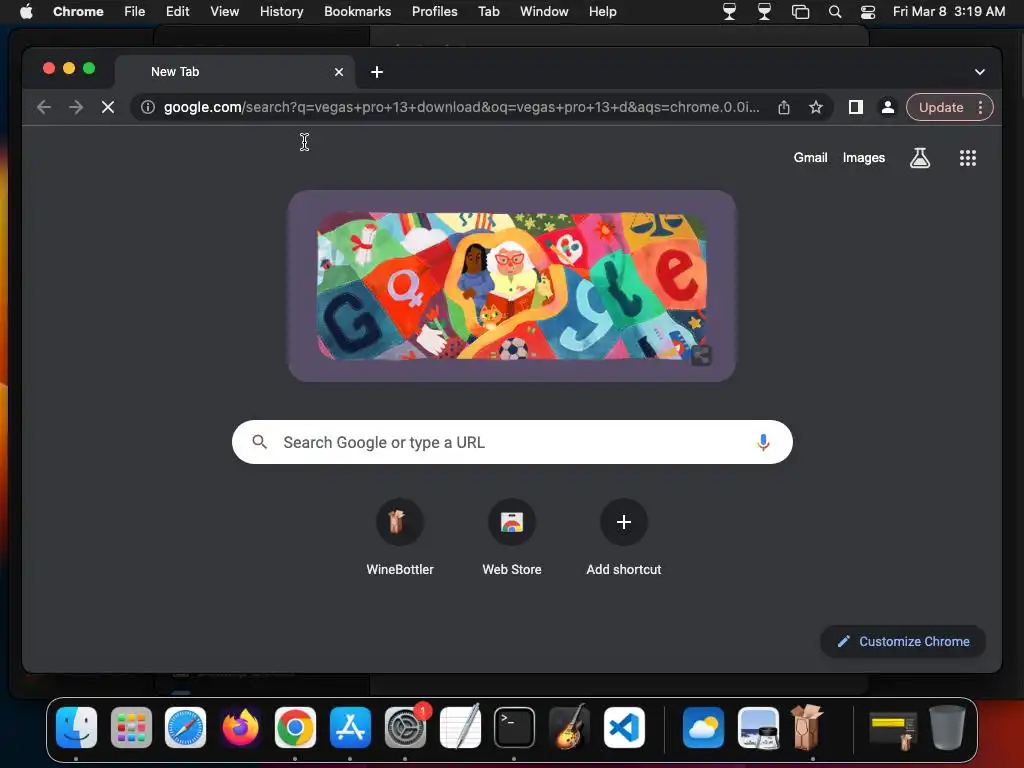Bookmark this tab with the star icon
1024x768 pixels.
(x=816, y=107)
